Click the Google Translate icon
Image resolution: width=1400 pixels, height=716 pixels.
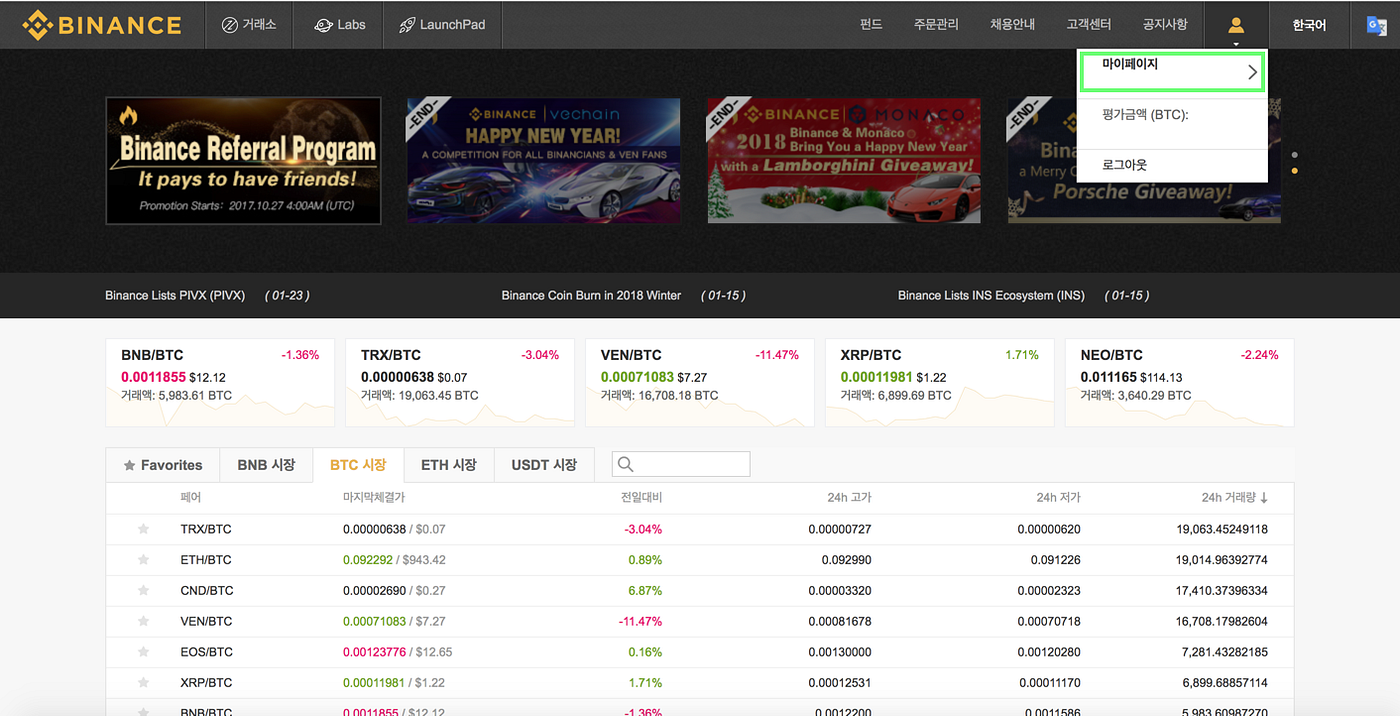tap(1377, 25)
